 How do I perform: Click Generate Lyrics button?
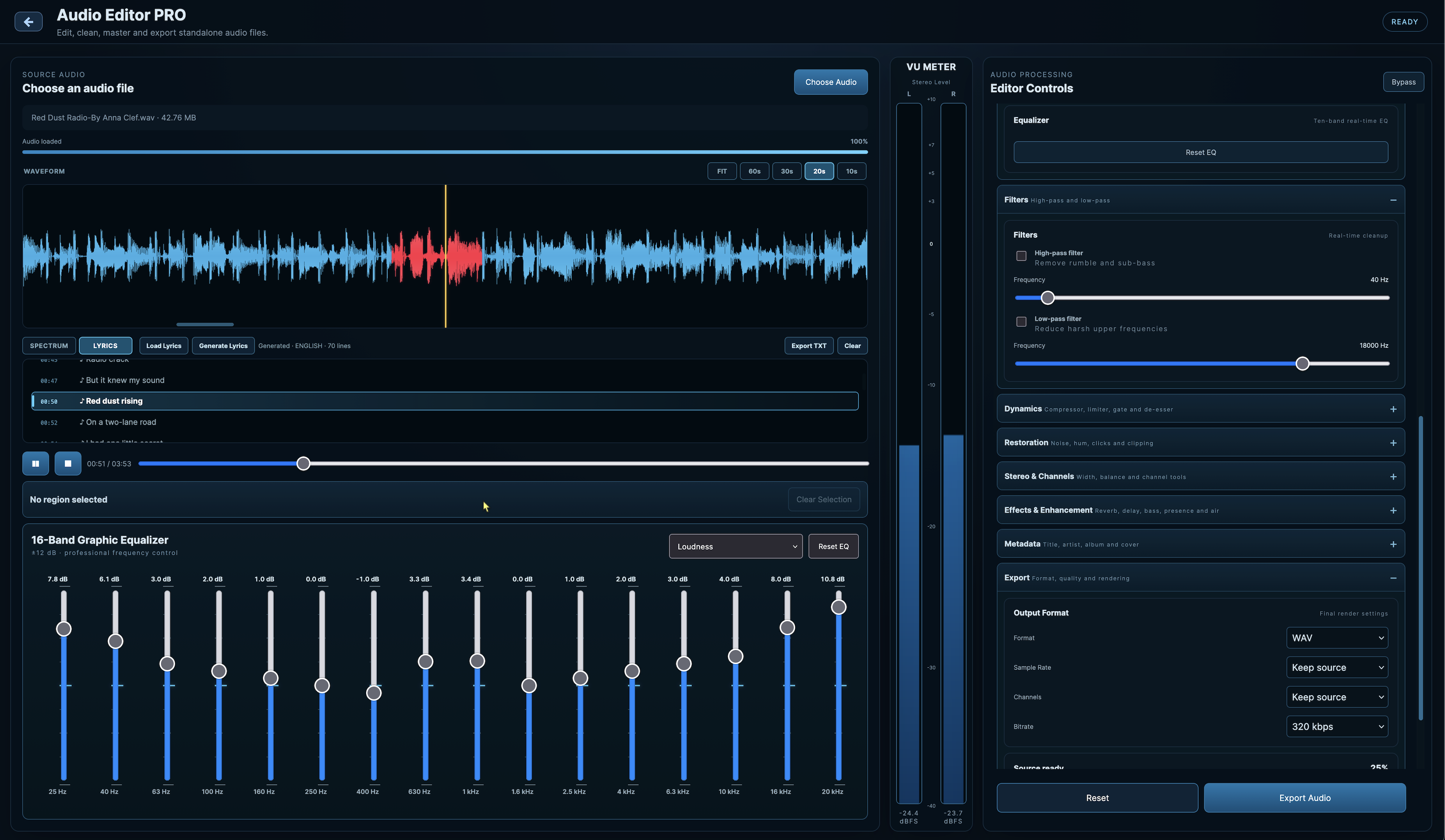(x=223, y=346)
